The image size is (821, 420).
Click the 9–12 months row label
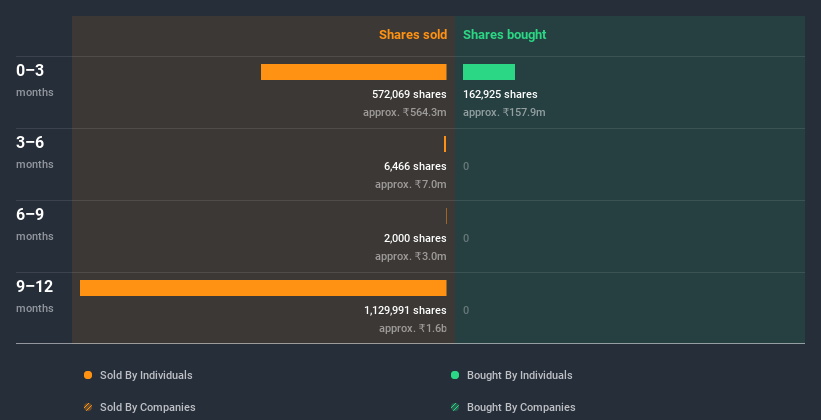coord(35,296)
